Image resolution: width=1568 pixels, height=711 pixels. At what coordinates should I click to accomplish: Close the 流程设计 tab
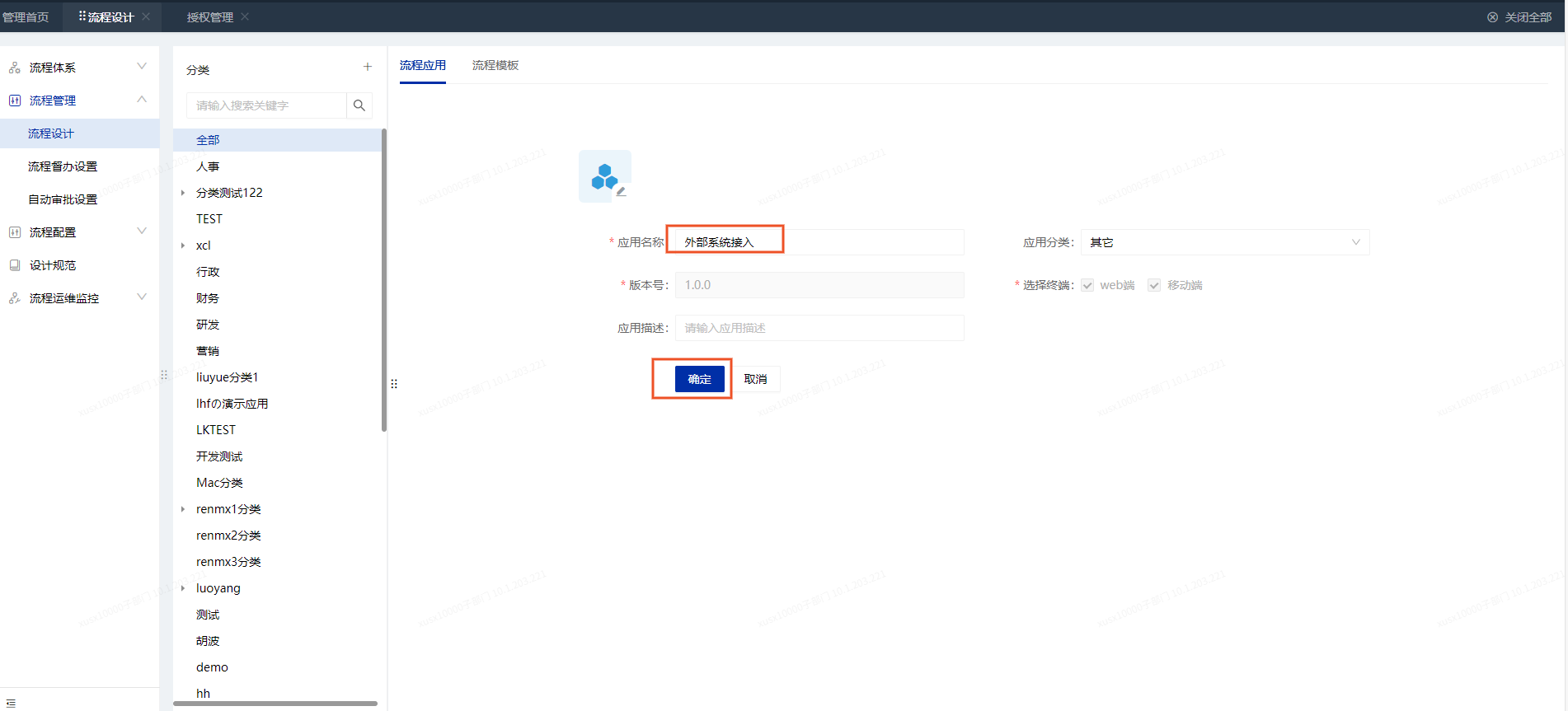(x=146, y=16)
